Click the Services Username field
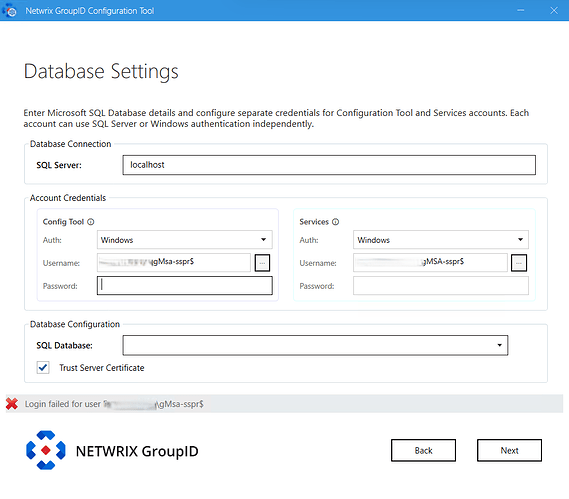Viewport: 569px width, 499px height. tap(430, 262)
